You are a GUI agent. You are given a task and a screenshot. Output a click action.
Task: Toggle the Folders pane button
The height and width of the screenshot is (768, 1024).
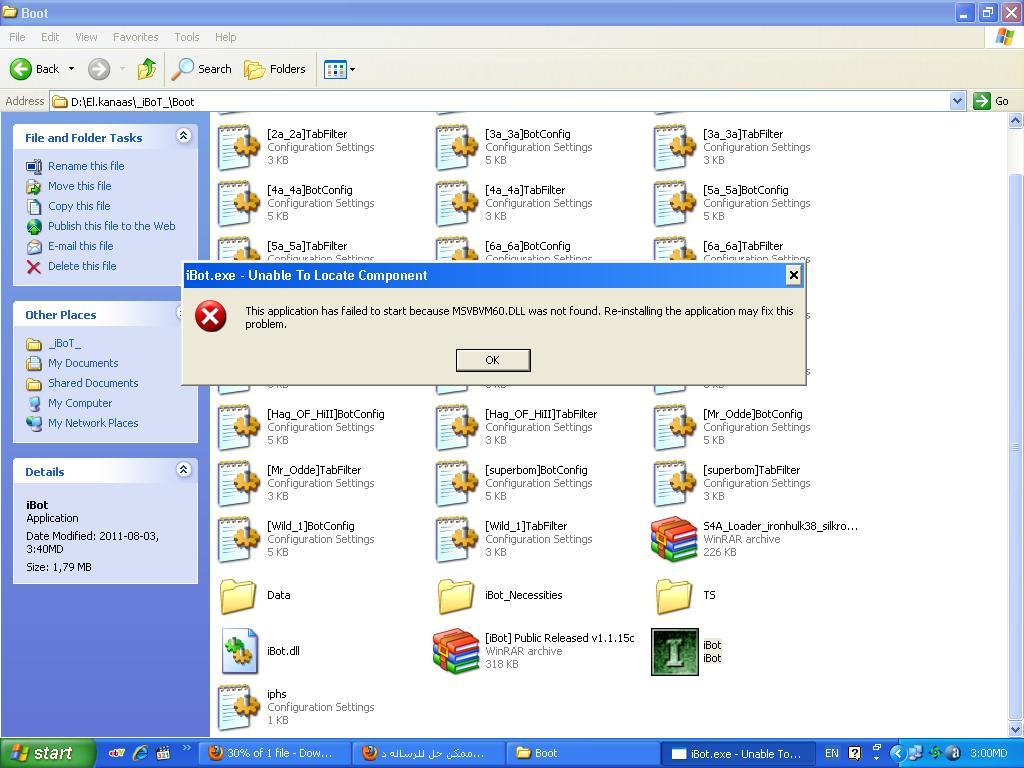[x=274, y=69]
